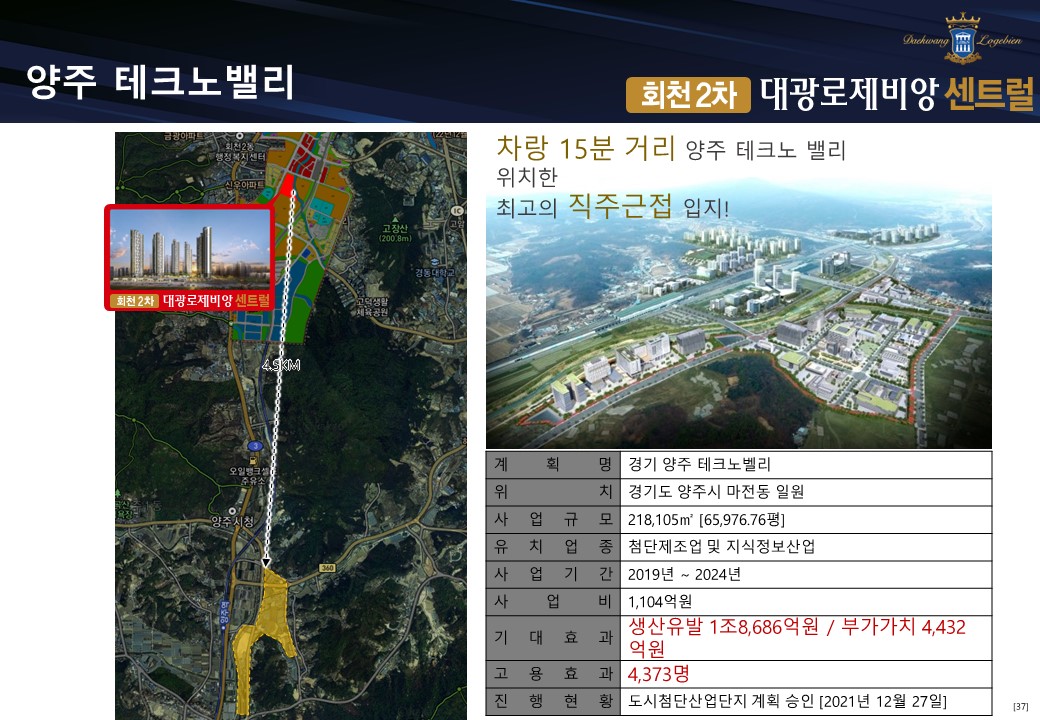Viewport: 1040px width, 720px height.
Task: Click the route 360 road marker
Action: tap(328, 568)
